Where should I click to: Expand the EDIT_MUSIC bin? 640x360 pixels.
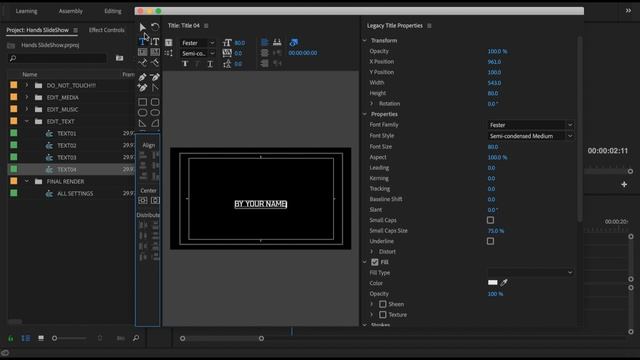tap(27, 109)
